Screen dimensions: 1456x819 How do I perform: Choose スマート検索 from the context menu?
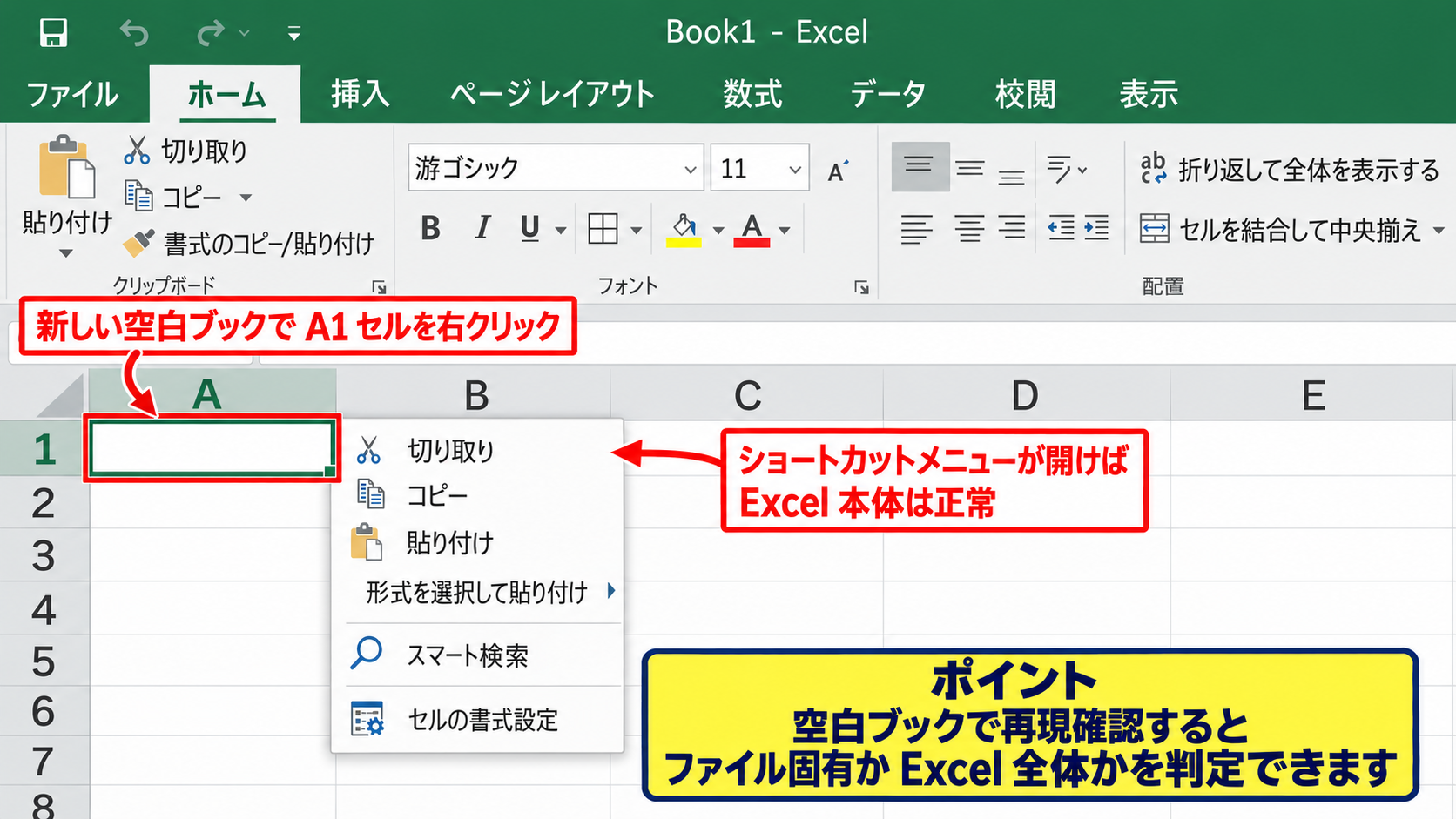tap(477, 655)
